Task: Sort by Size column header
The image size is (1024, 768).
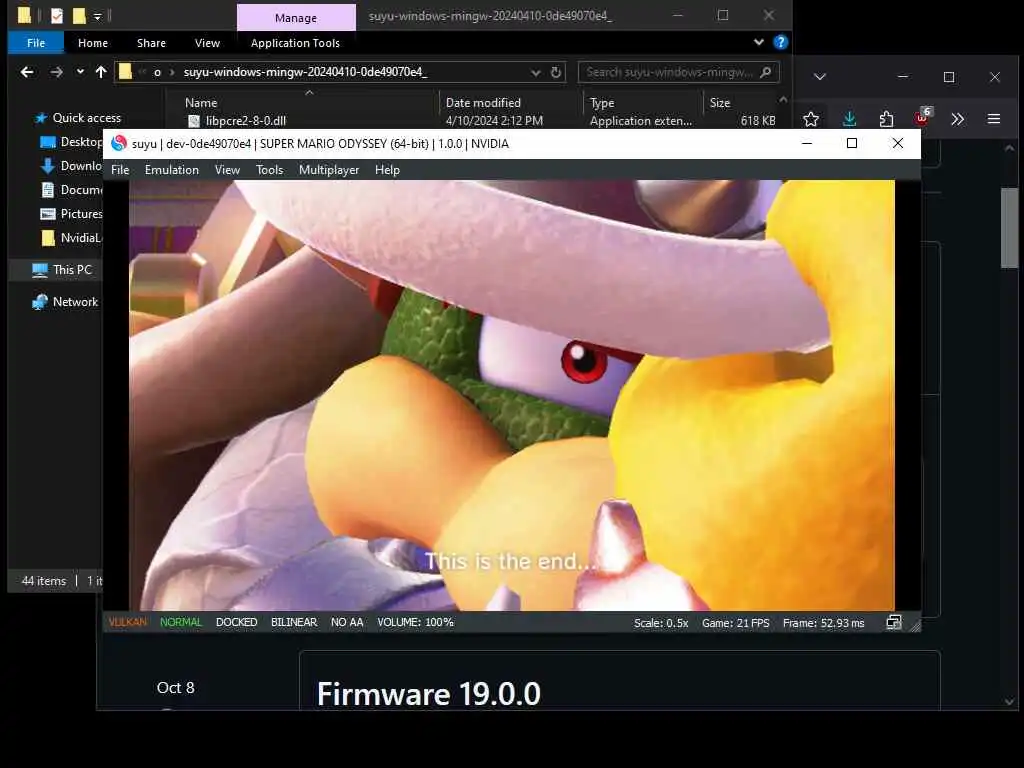Action: (720, 103)
